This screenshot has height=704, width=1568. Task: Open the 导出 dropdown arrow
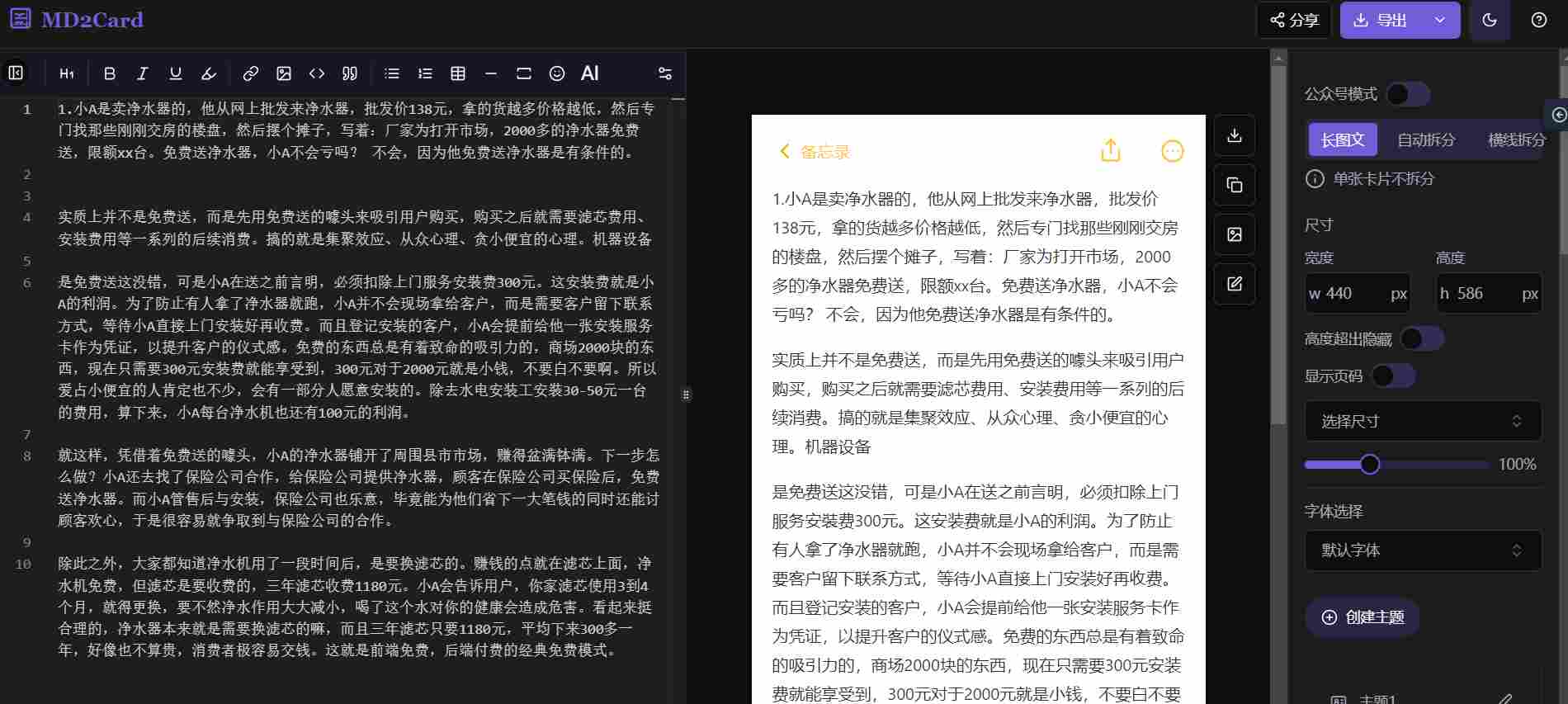(x=1440, y=20)
